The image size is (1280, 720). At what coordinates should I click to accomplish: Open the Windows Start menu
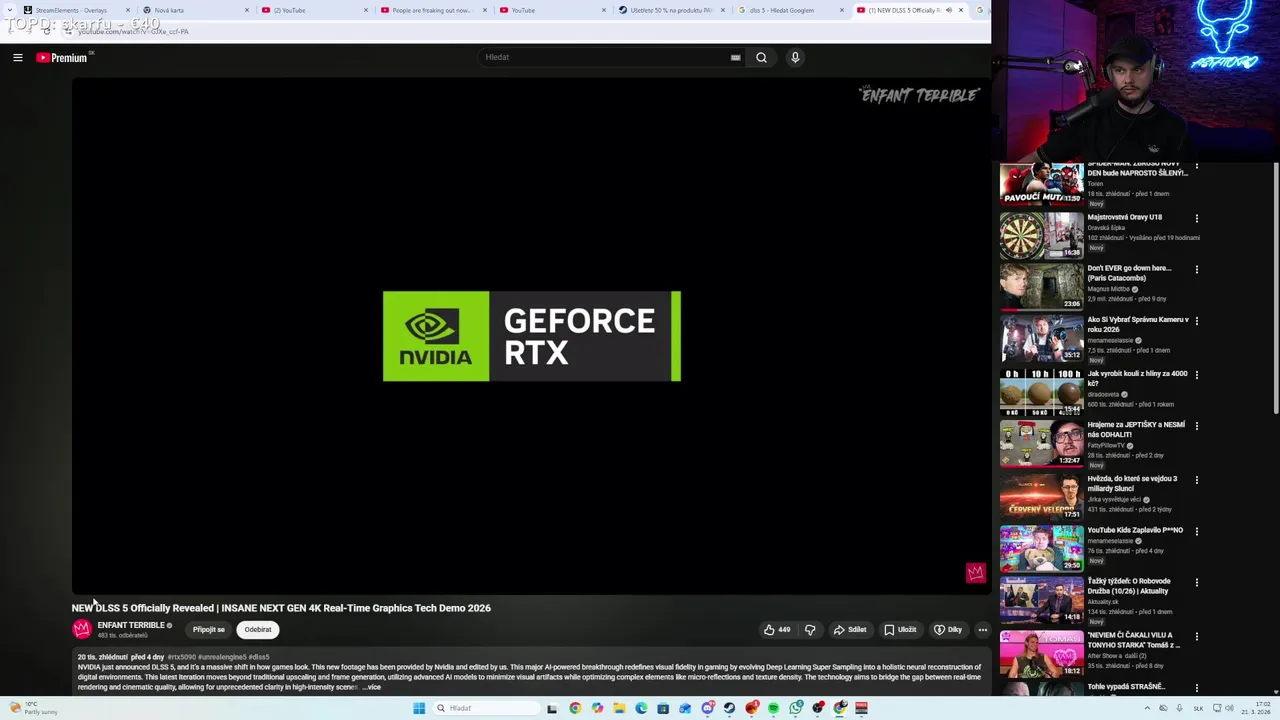419,708
